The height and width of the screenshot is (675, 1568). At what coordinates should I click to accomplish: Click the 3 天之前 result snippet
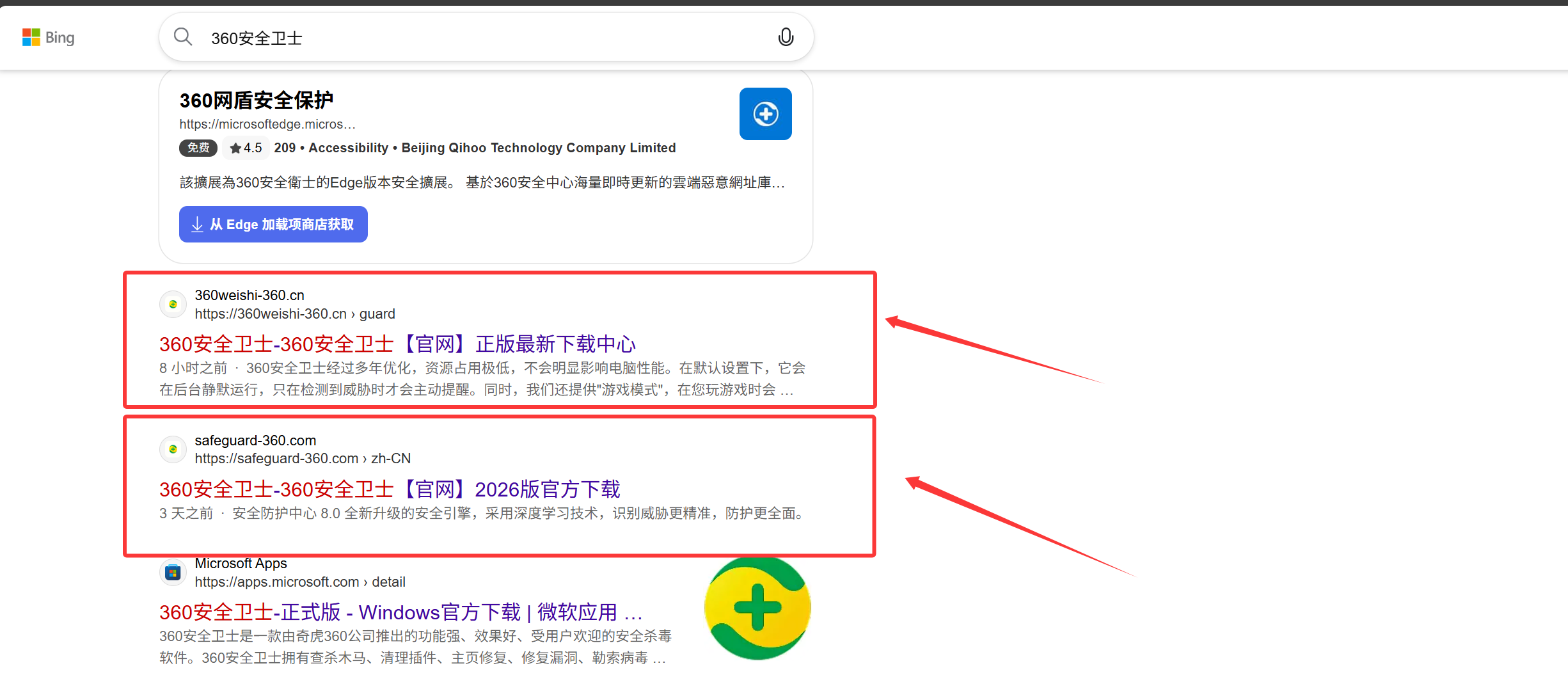click(482, 514)
